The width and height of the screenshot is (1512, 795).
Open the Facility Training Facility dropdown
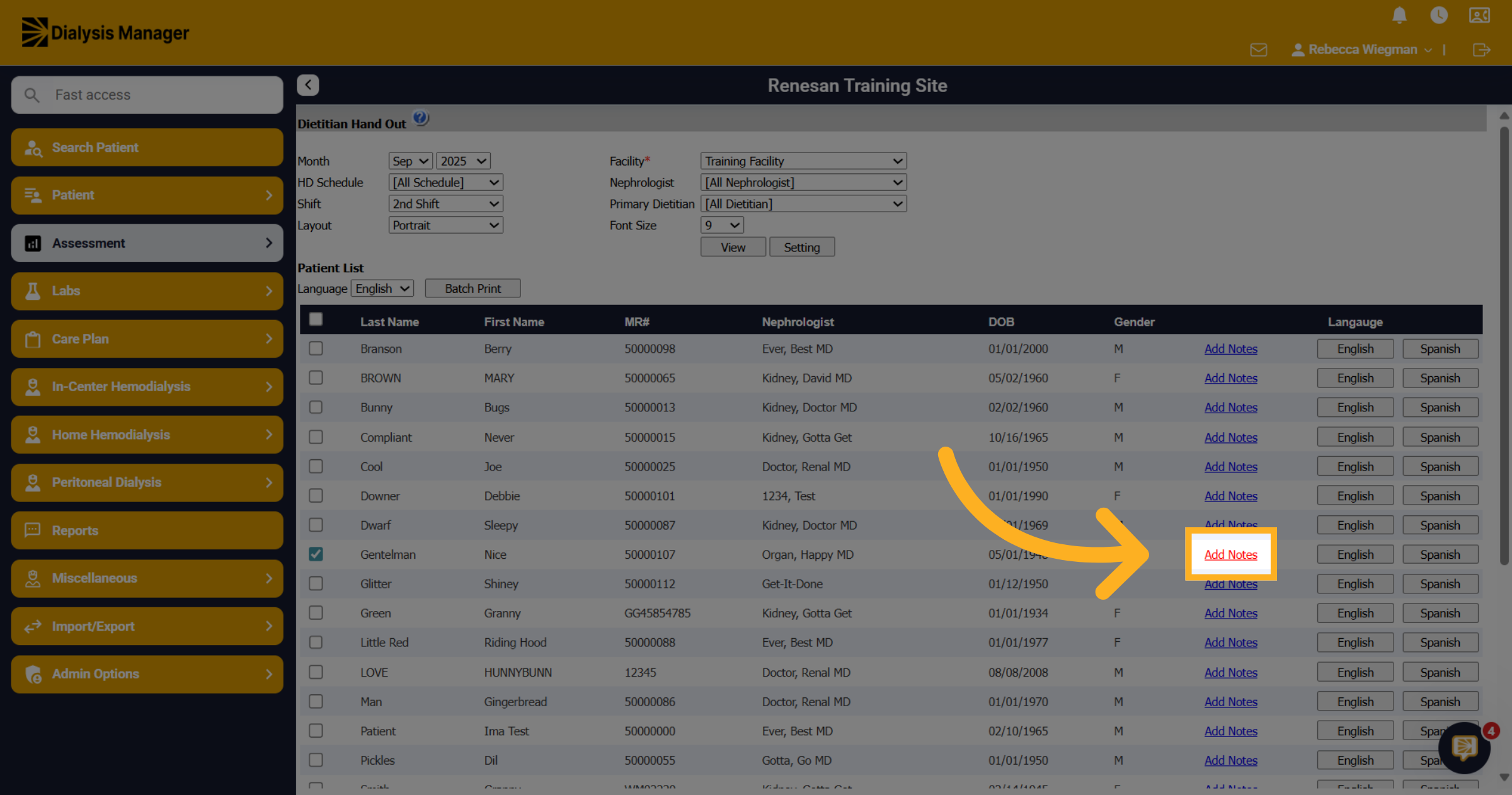803,161
